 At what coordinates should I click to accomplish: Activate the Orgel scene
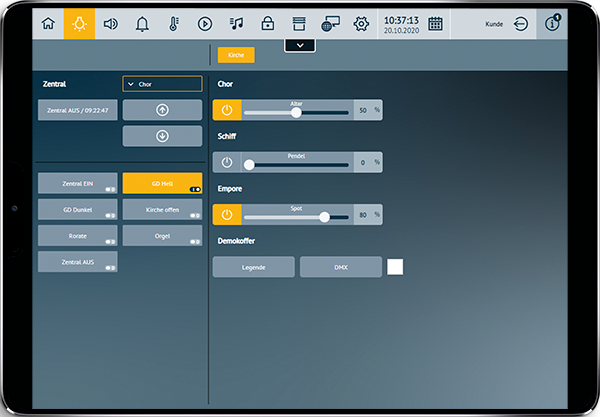(x=162, y=236)
